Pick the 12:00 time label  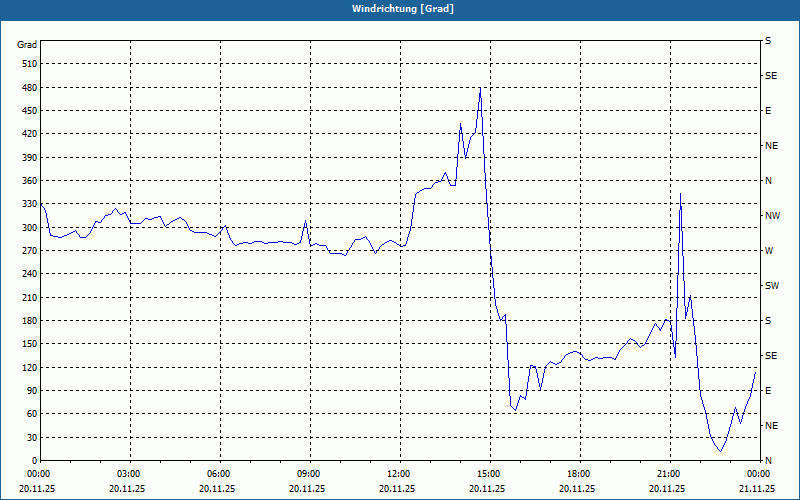(398, 474)
